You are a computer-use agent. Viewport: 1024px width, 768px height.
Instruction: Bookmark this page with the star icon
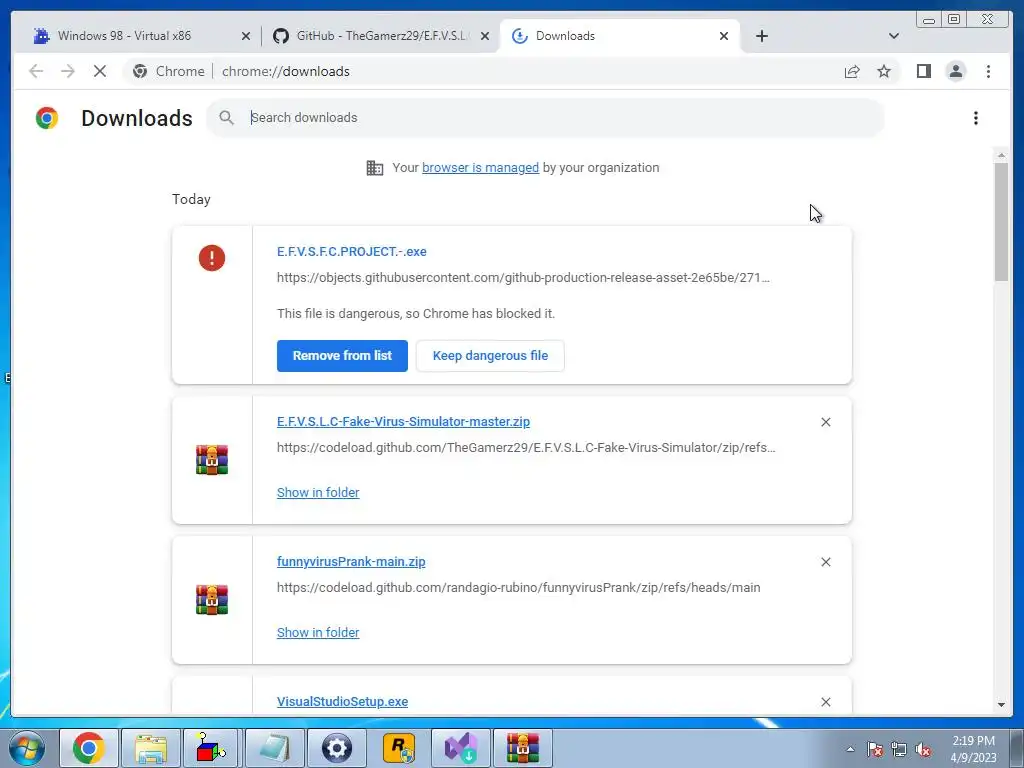(884, 71)
